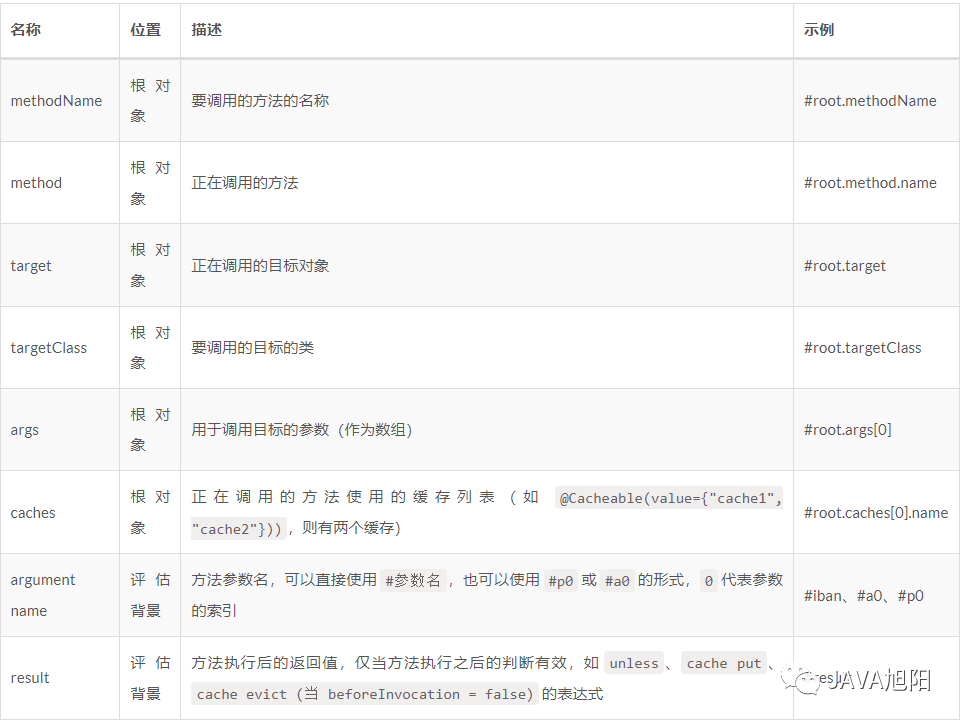Click the #root.args[0] example text
This screenshot has height=723, width=963.
point(849,429)
